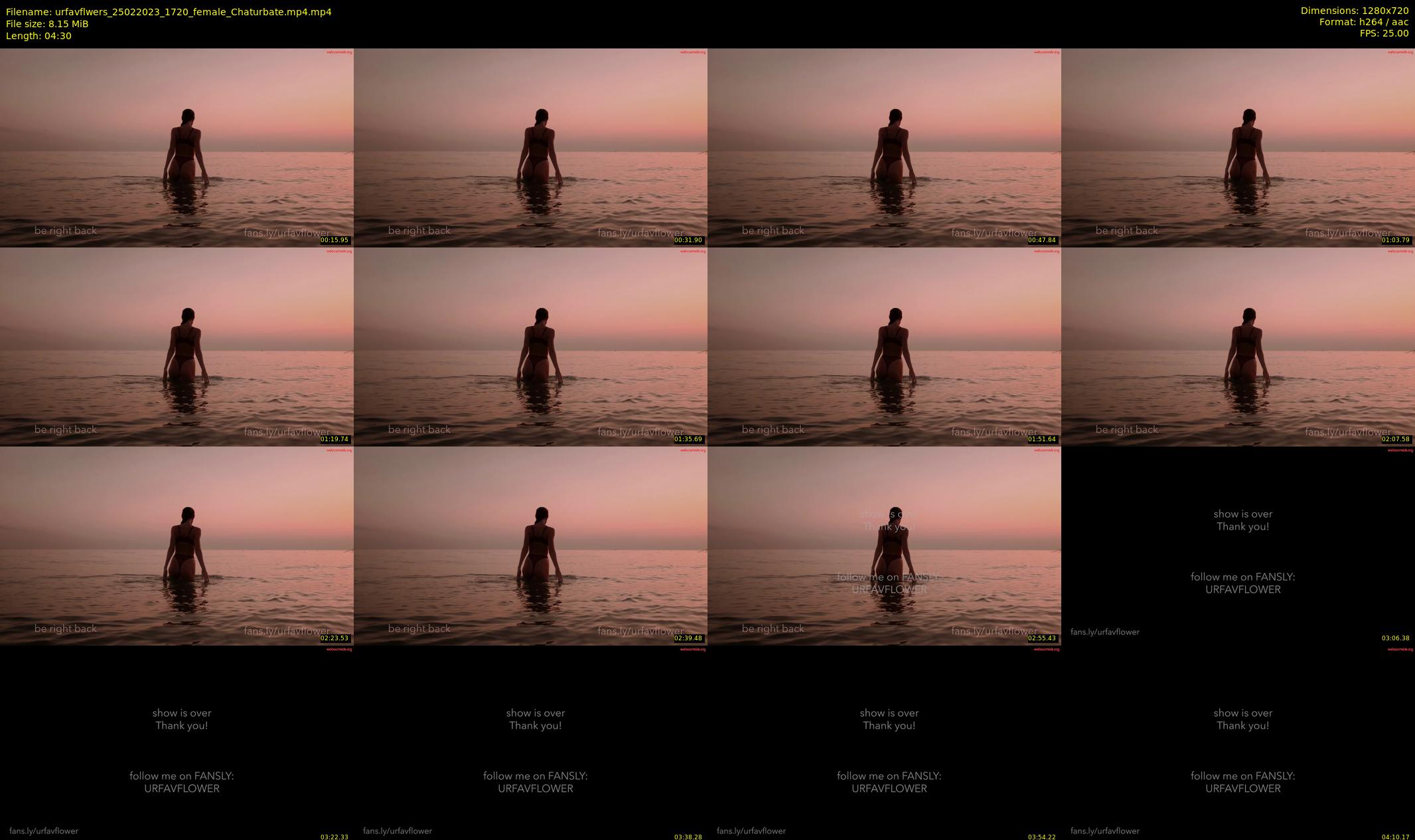The height and width of the screenshot is (840, 1415).
Task: Open the frame at 02:39.48
Action: [x=530, y=545]
